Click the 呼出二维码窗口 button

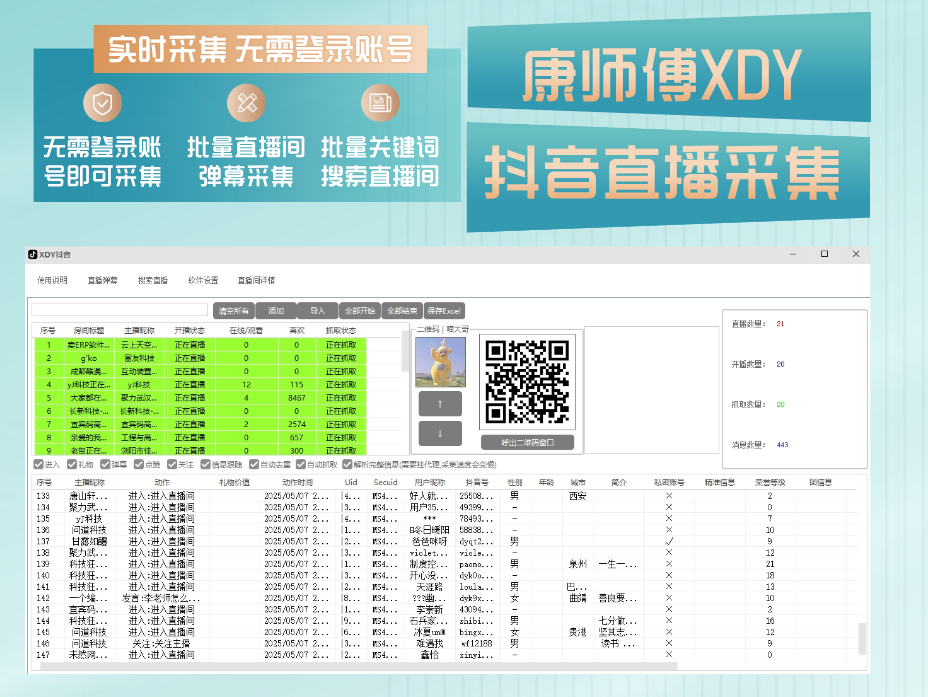[526, 442]
